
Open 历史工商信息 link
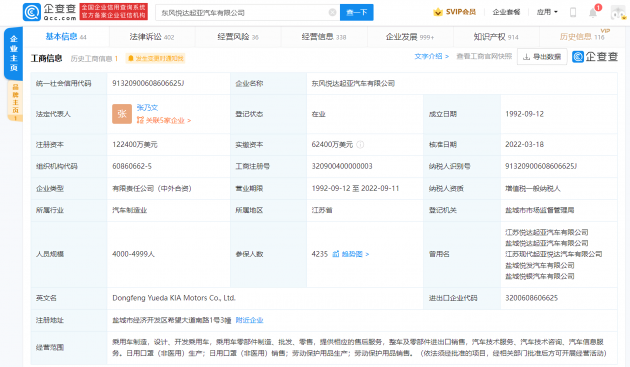click(x=94, y=59)
